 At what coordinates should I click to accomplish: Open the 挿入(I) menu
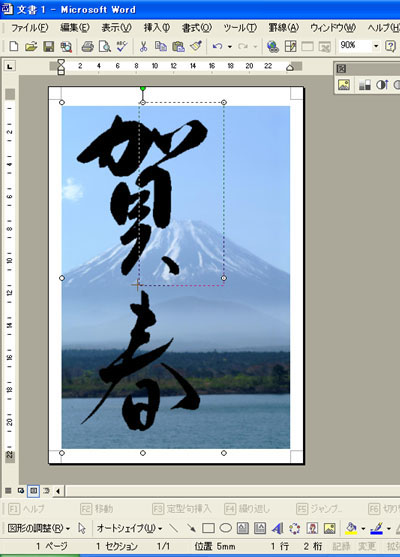tap(157, 27)
